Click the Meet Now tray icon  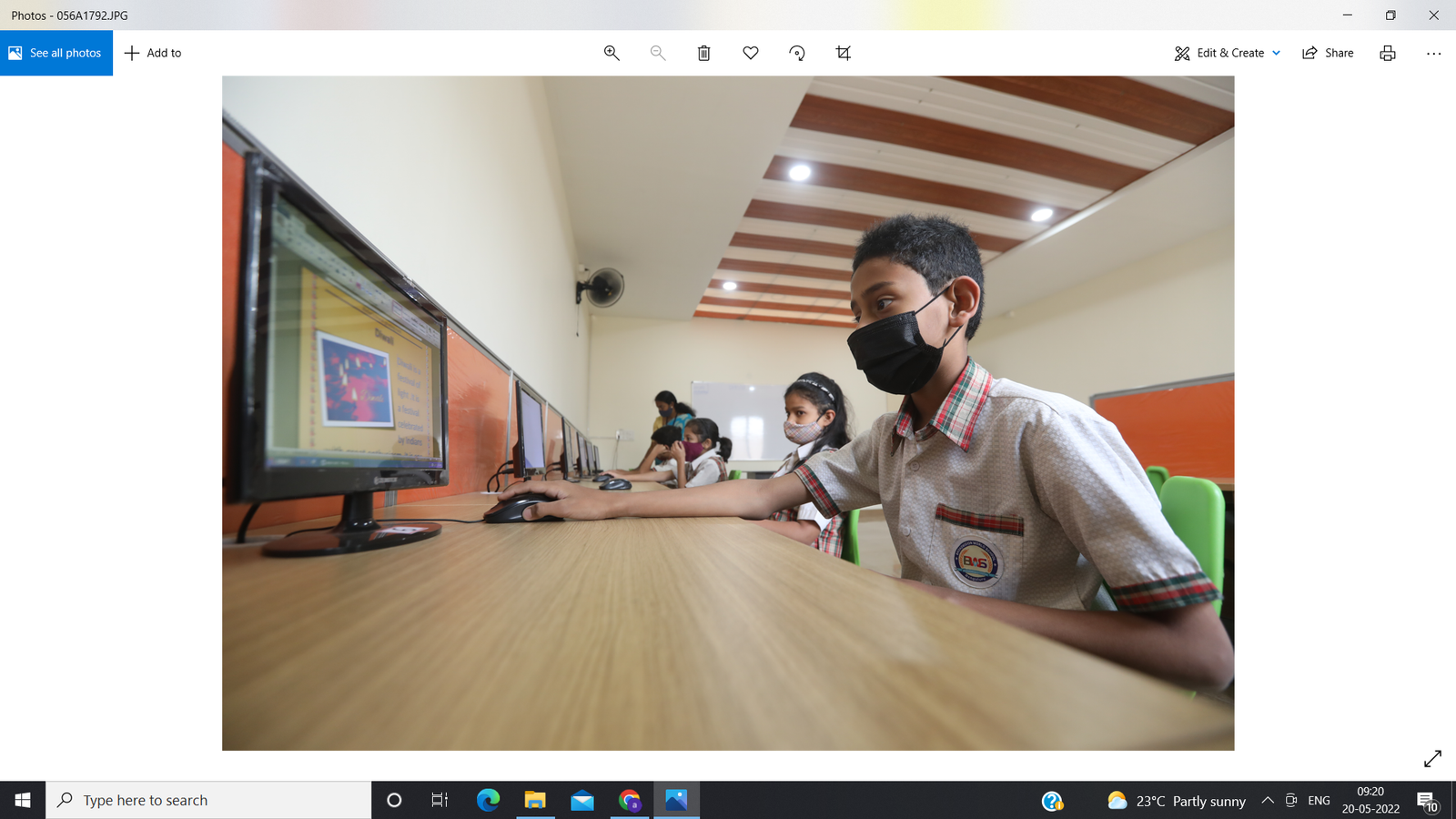pyautogui.click(x=1290, y=800)
